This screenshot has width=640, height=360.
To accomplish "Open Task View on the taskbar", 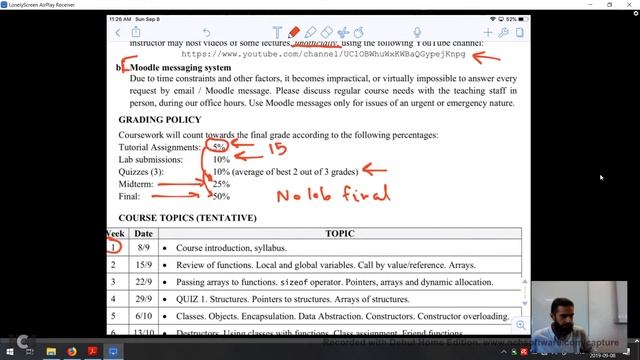I will [29, 351].
